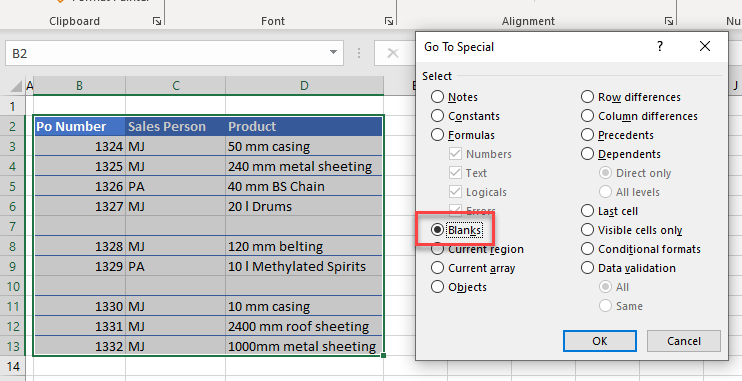Click cell with 2400 mm roof sheeting
This screenshot has height=381, width=742.
304,326
